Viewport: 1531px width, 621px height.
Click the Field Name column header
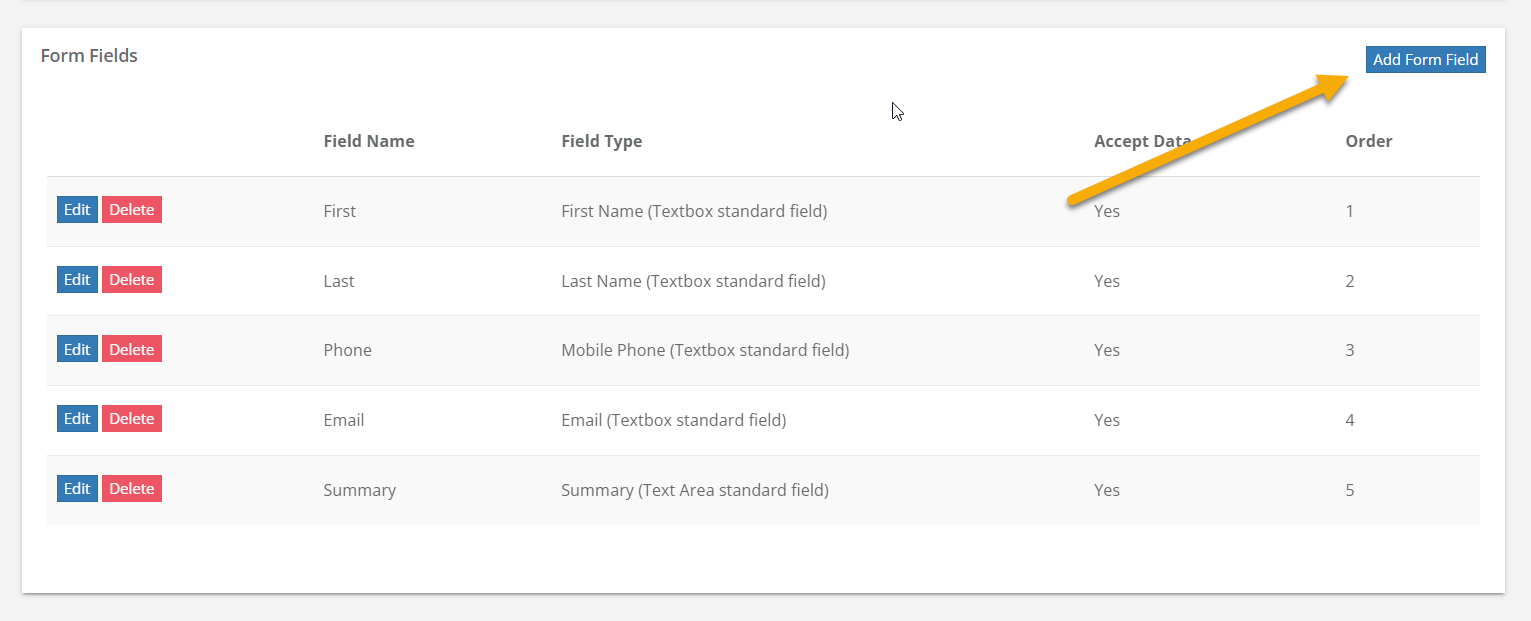[369, 141]
